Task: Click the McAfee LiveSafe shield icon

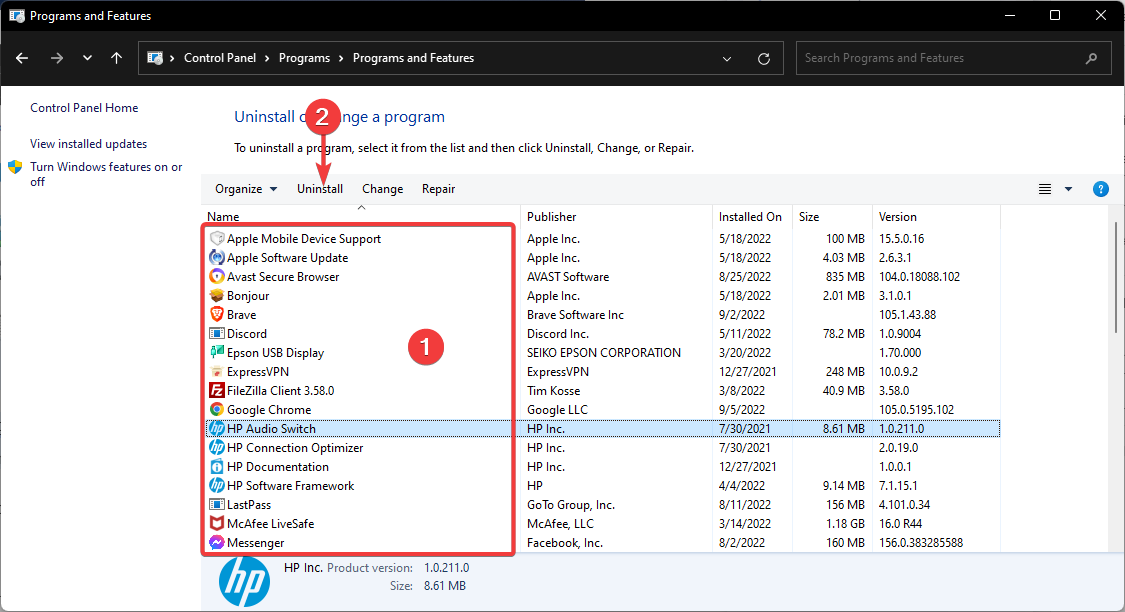Action: click(217, 524)
